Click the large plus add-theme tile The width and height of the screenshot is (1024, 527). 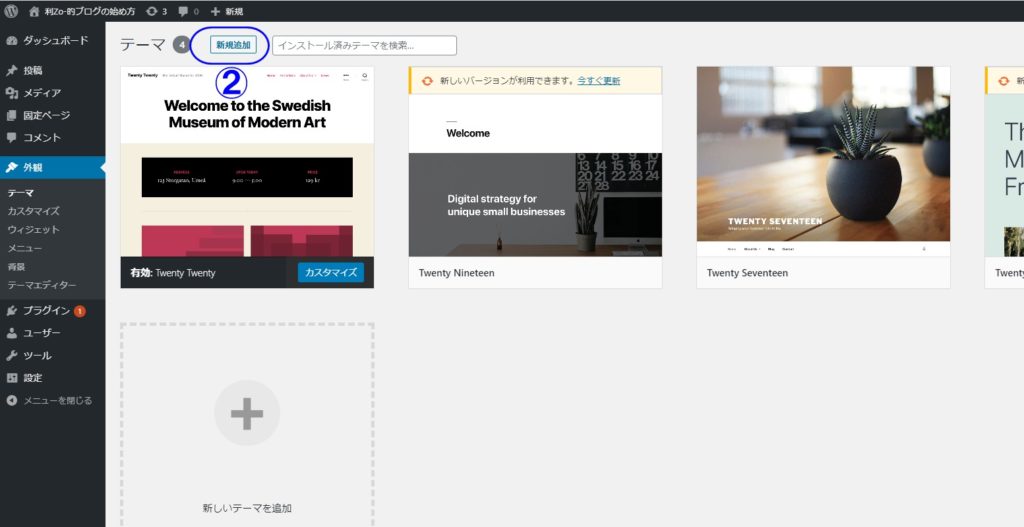(x=247, y=413)
